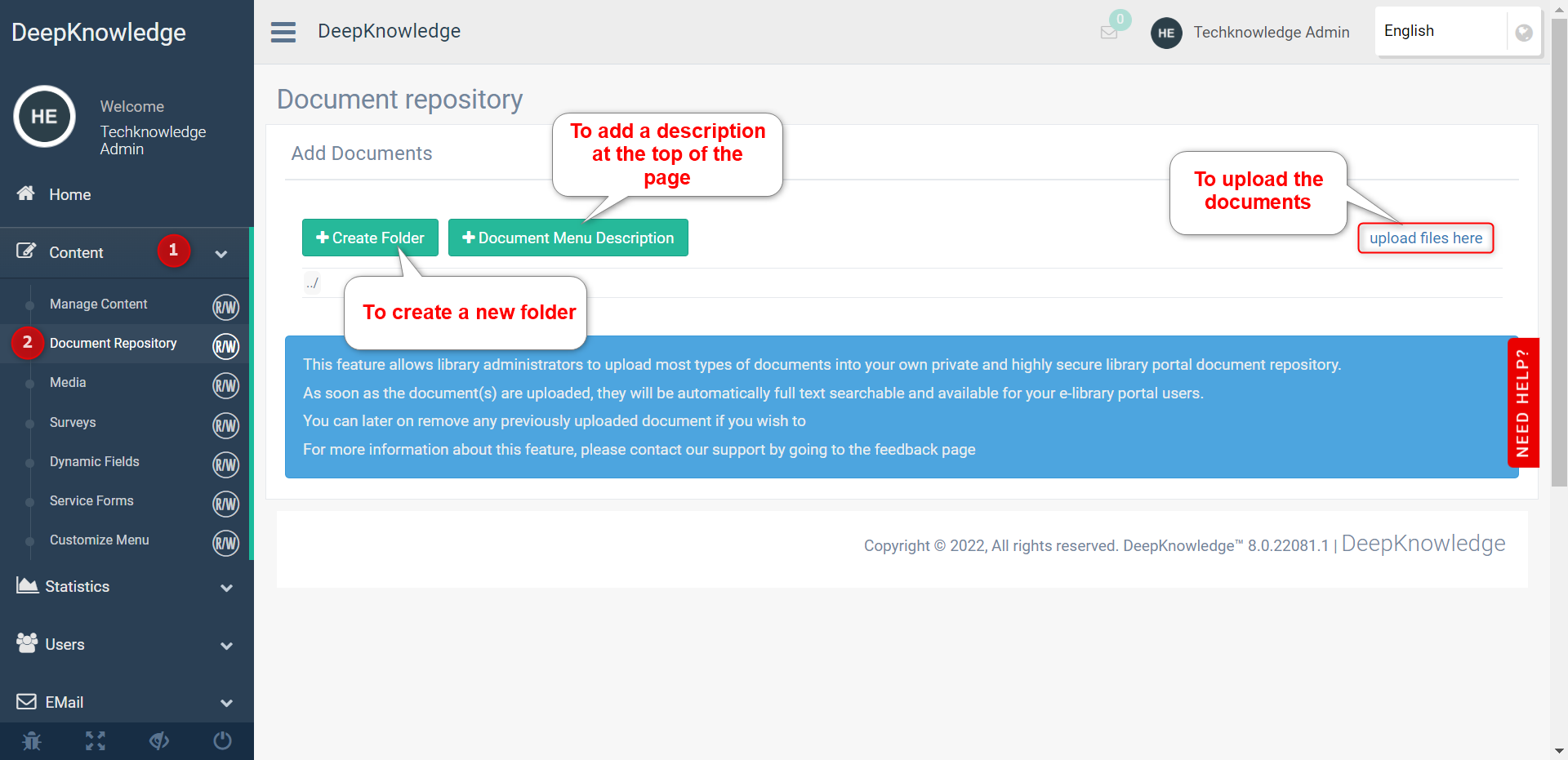Expand the EMail menu chevron
Image resolution: width=1568 pixels, height=760 pixels.
[227, 703]
